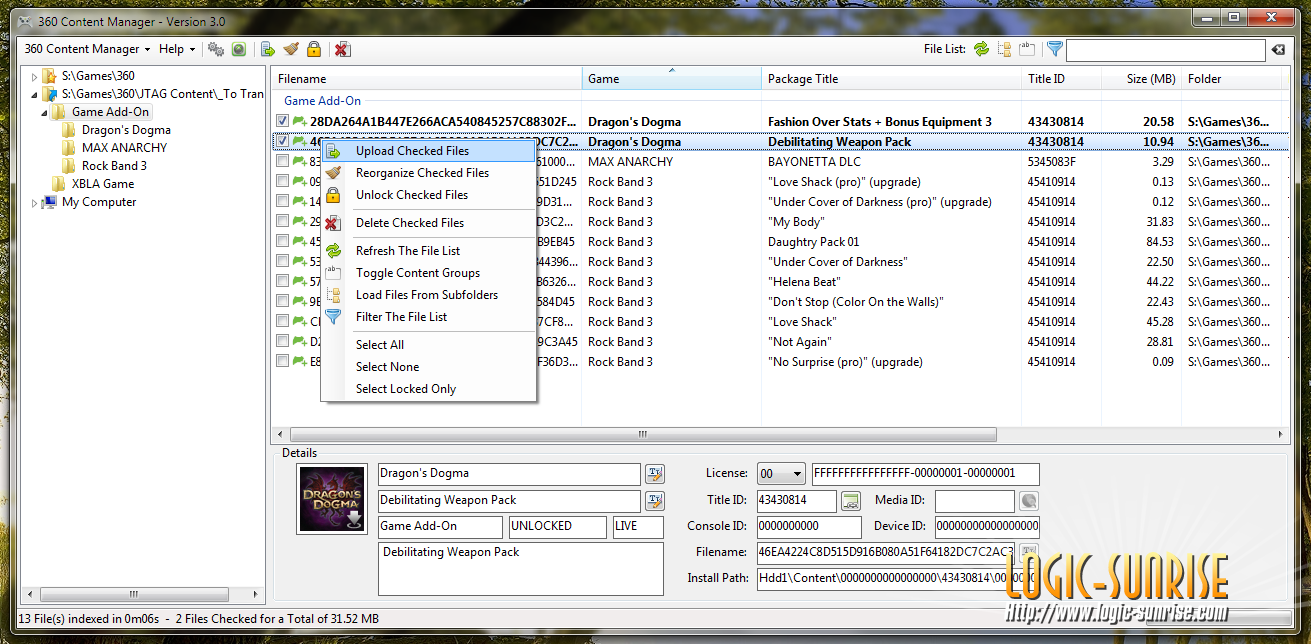Open the 360 Content Manager dropdown menu
This screenshot has width=1311, height=644.
click(87, 49)
